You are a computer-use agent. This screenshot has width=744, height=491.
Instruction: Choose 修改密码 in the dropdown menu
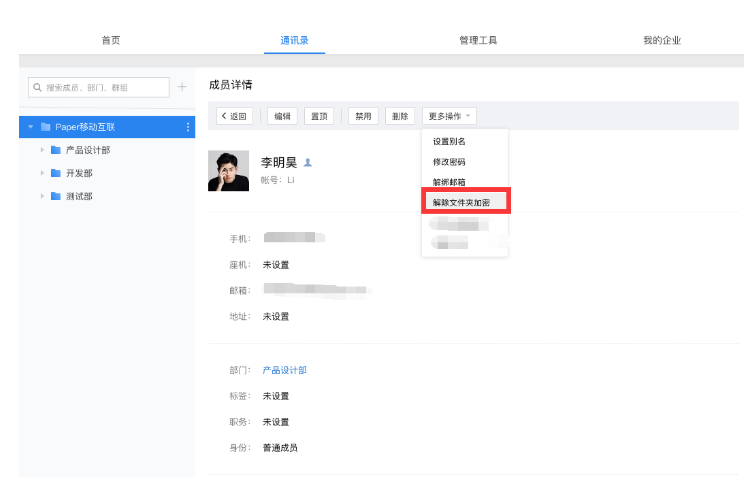449,162
